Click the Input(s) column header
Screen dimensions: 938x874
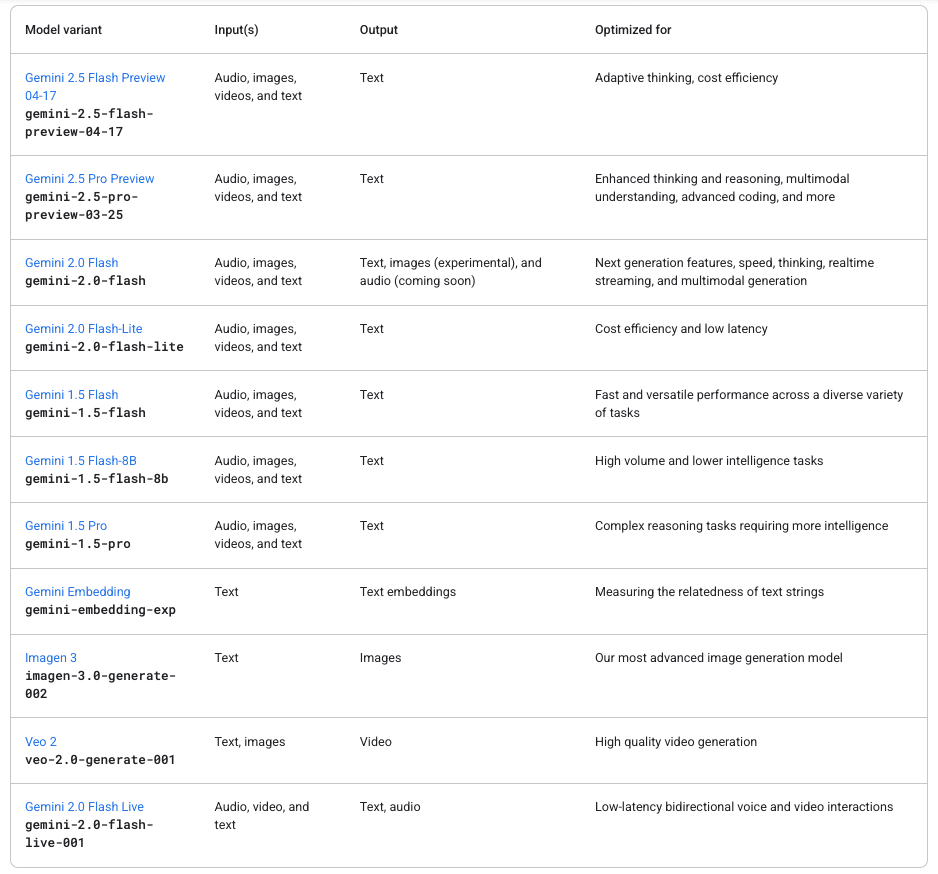(x=236, y=30)
